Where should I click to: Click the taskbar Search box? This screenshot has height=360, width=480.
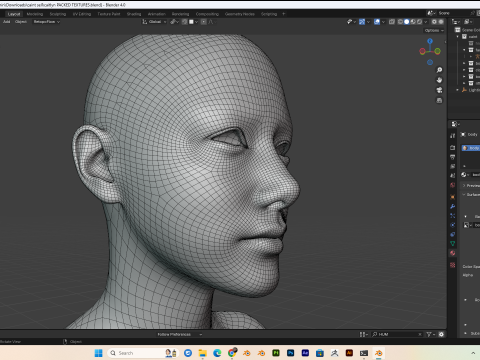(143, 353)
